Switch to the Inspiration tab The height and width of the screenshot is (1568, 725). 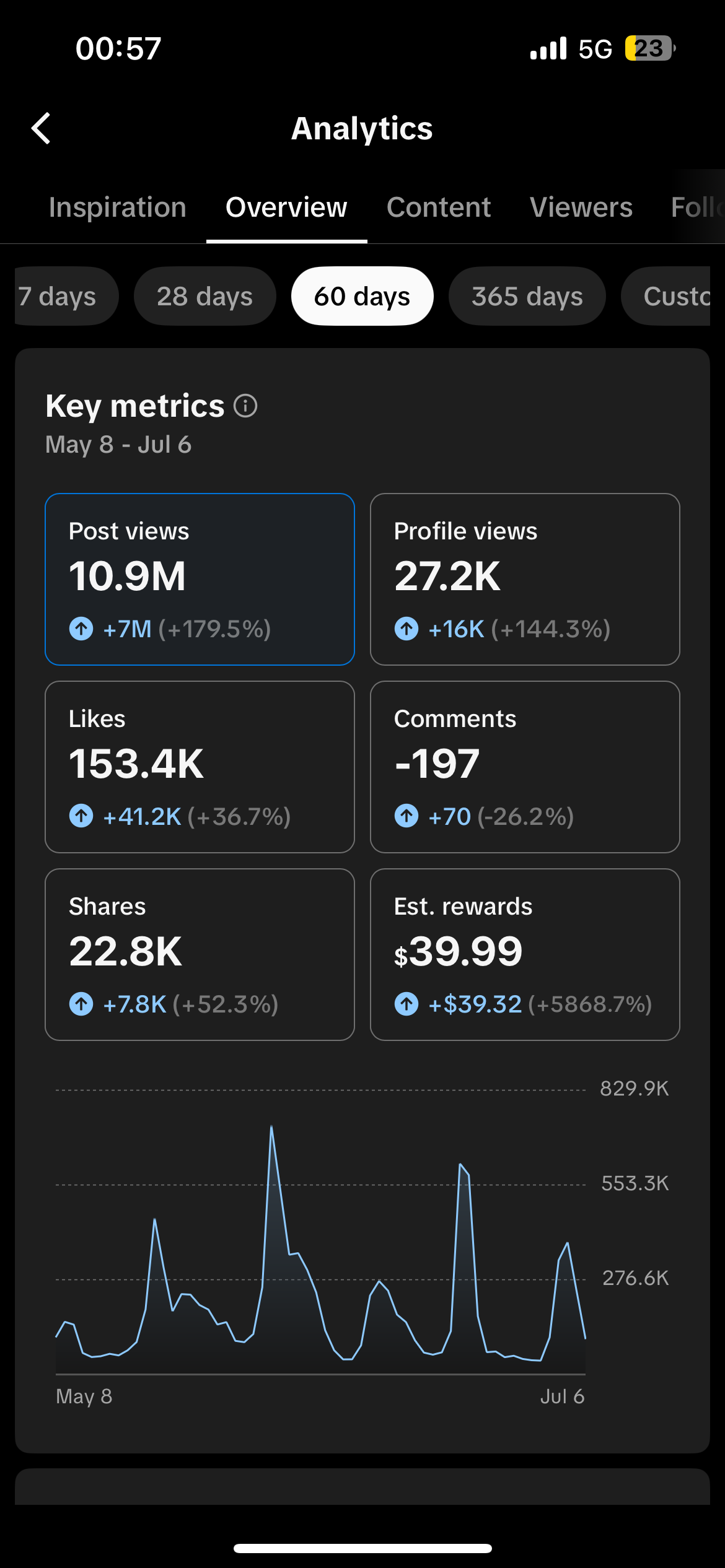point(118,207)
